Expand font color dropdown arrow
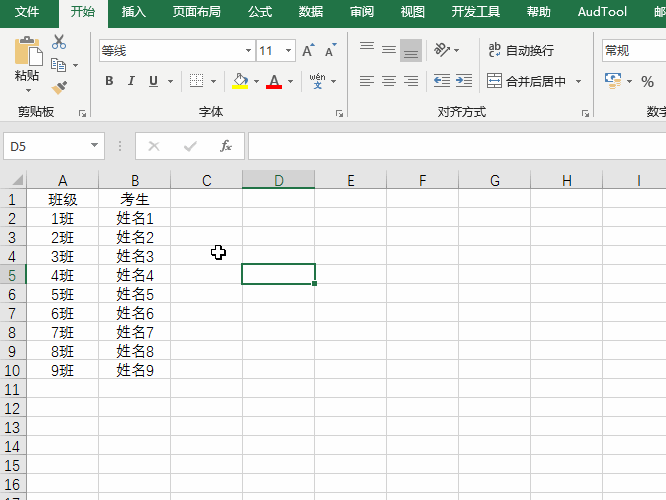 [x=291, y=81]
